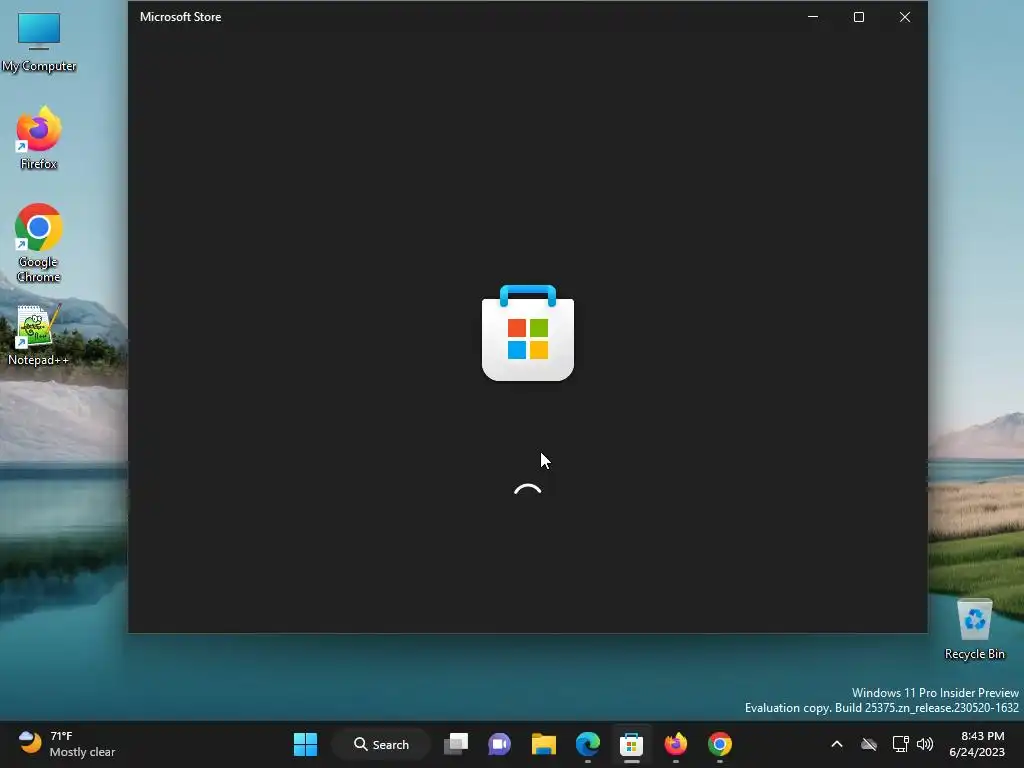This screenshot has width=1024, height=768.
Task: Open Google Chrome desktop shortcut
Action: click(x=39, y=243)
